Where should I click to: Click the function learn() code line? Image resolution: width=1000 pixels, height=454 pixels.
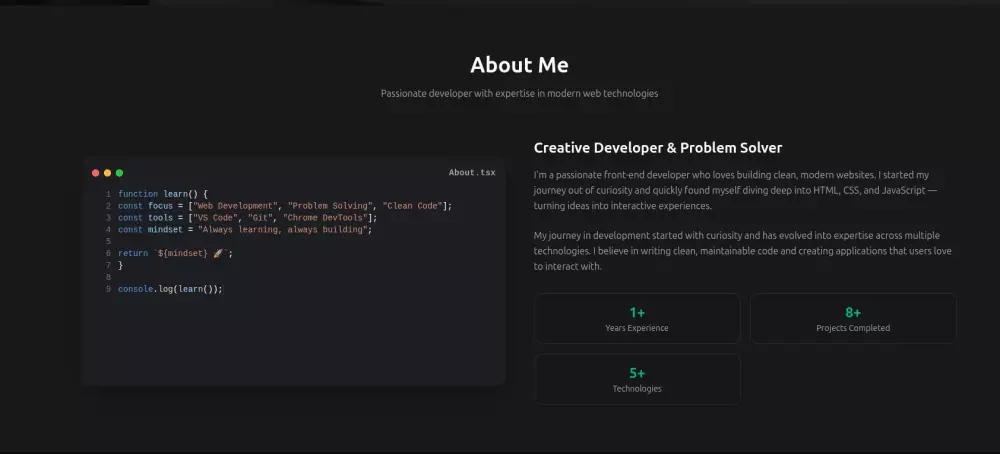pyautogui.click(x=162, y=193)
